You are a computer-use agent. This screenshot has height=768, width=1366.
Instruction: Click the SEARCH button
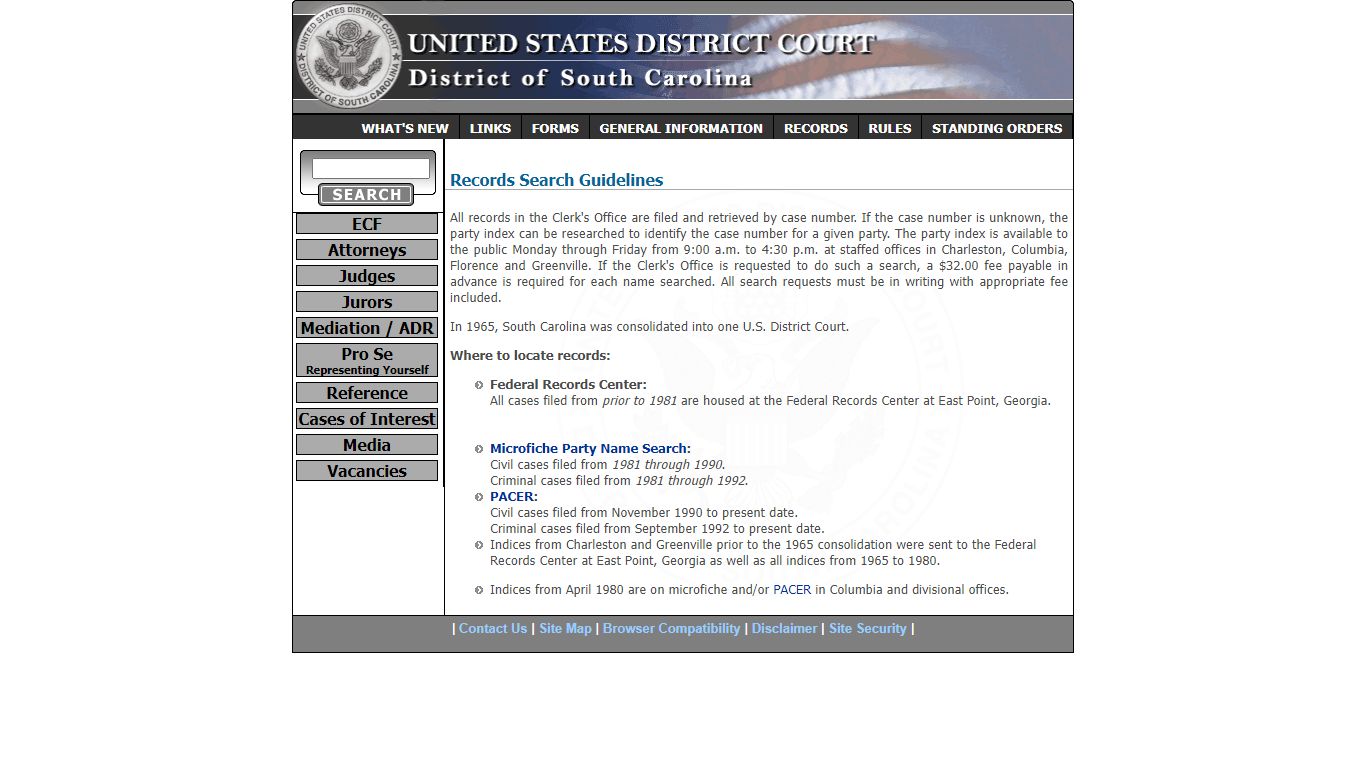pos(367,195)
